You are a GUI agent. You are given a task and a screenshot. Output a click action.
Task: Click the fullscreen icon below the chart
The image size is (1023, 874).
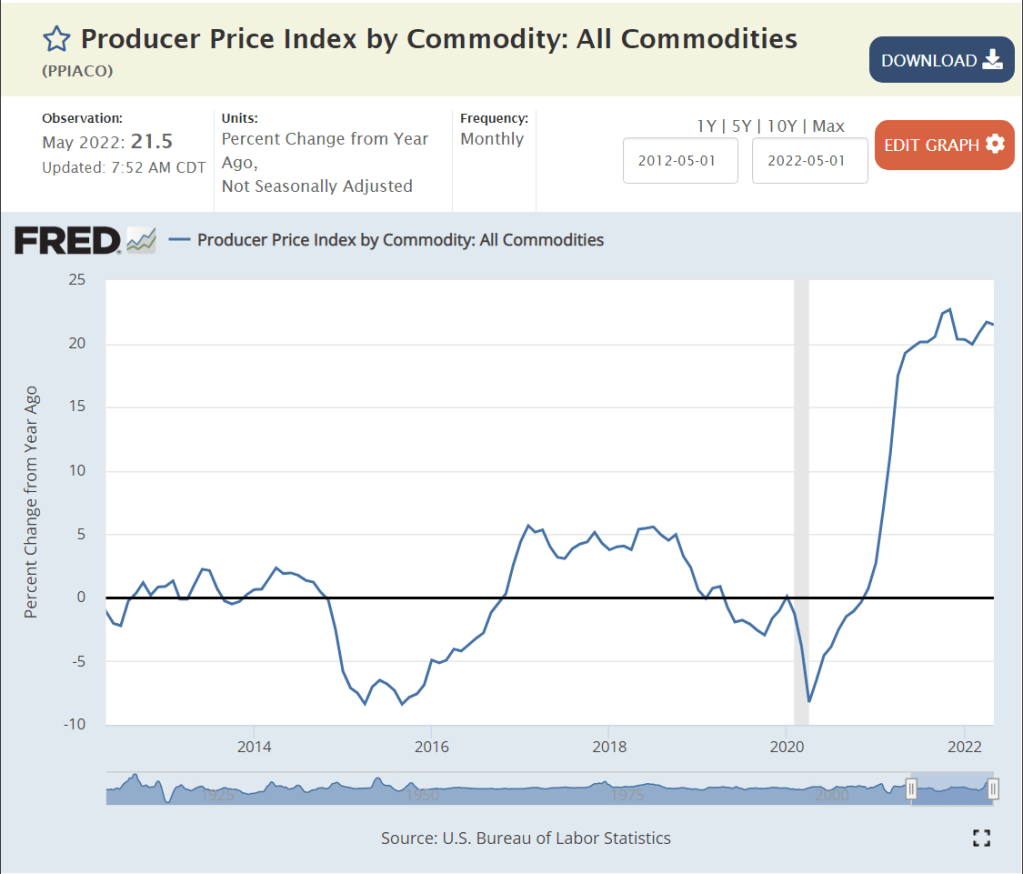981,838
